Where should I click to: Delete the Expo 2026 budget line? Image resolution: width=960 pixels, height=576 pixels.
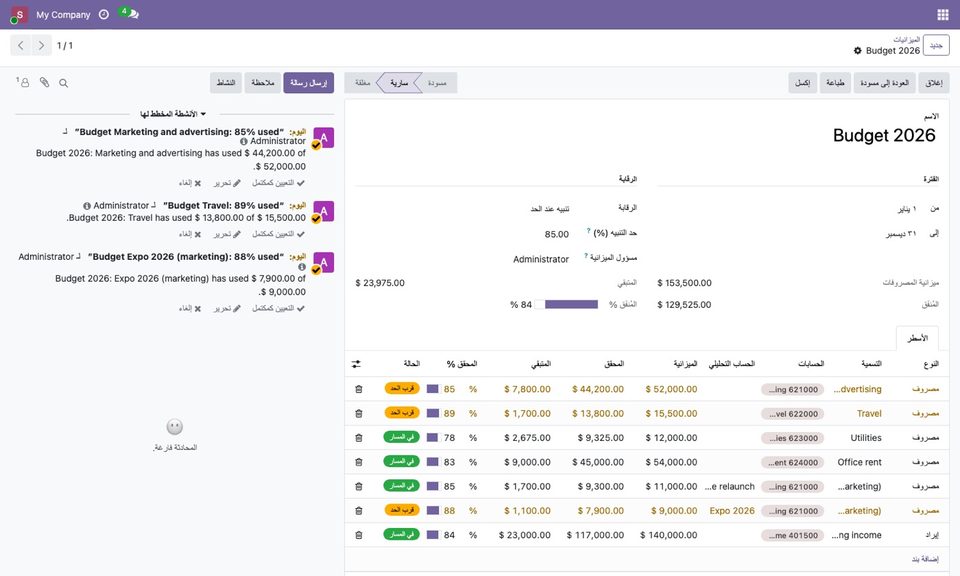point(359,511)
